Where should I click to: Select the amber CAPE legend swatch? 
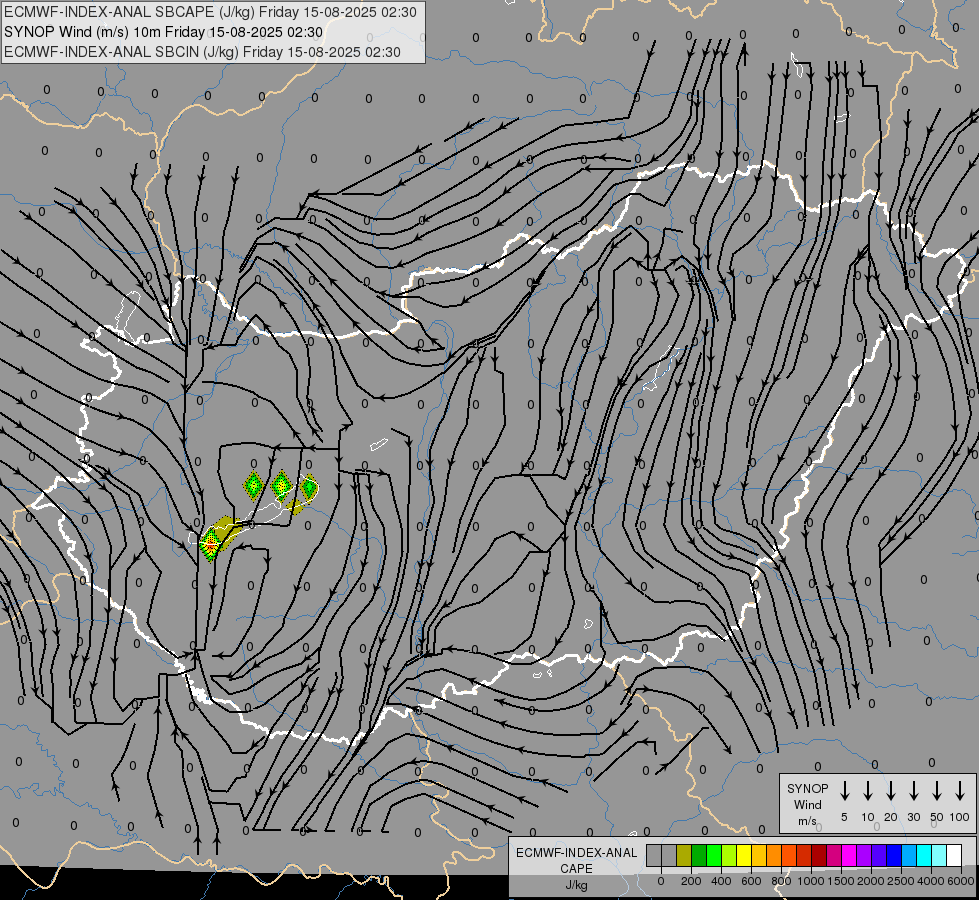click(759, 855)
